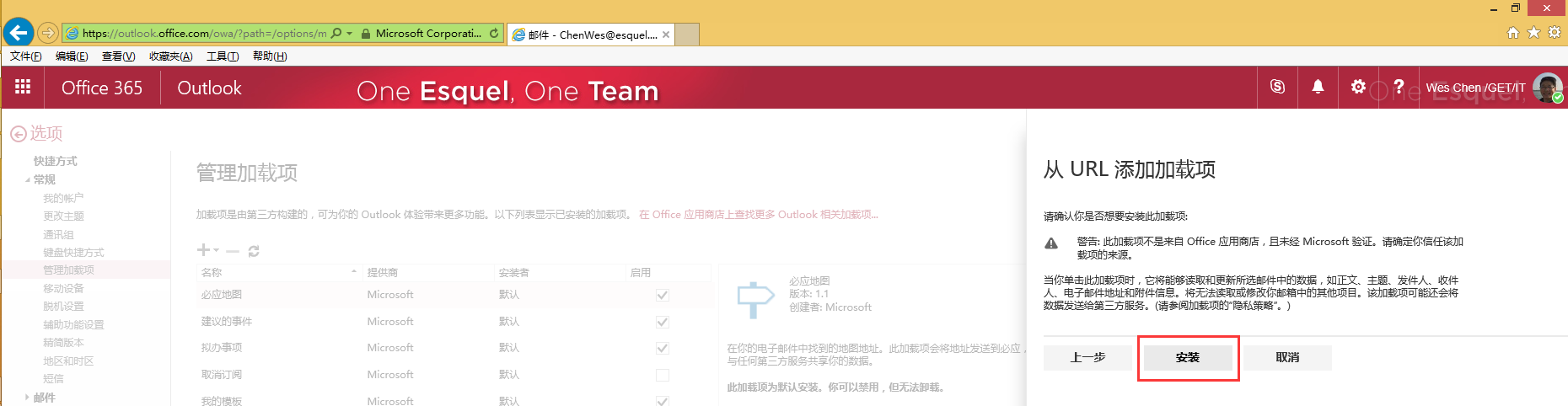
Task: Select 键盘快捷方式 in options tree
Action: coord(73,253)
